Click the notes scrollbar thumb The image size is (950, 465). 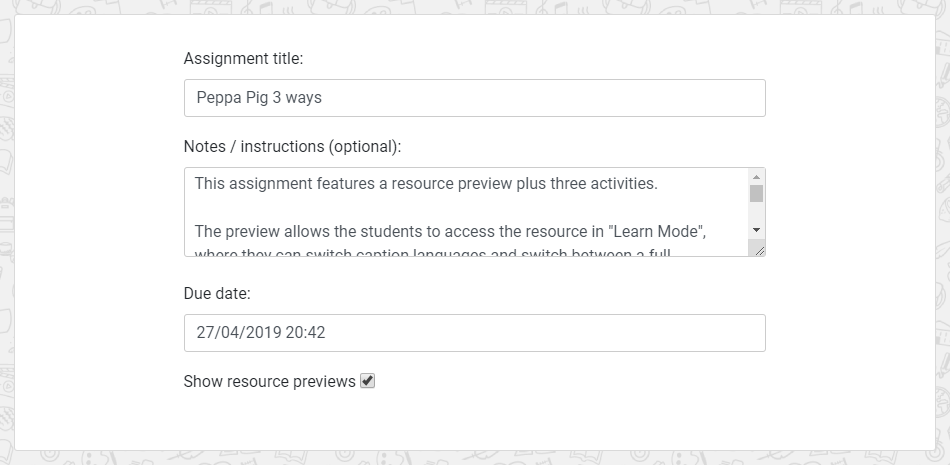[757, 194]
